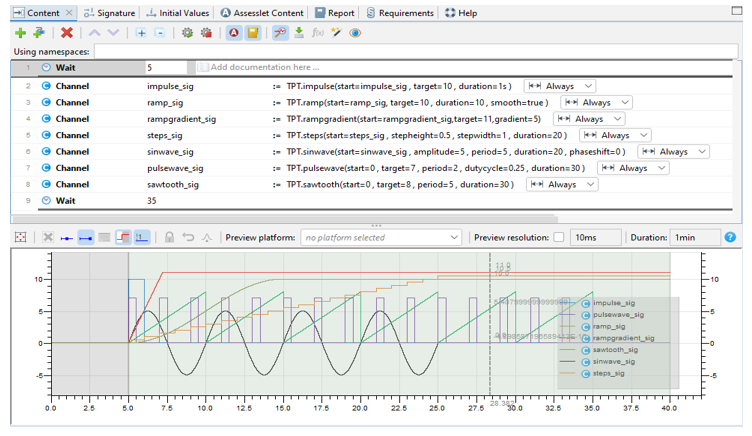The image size is (752, 436).
Task: Click the TPT.steps expression text
Action: point(427,135)
